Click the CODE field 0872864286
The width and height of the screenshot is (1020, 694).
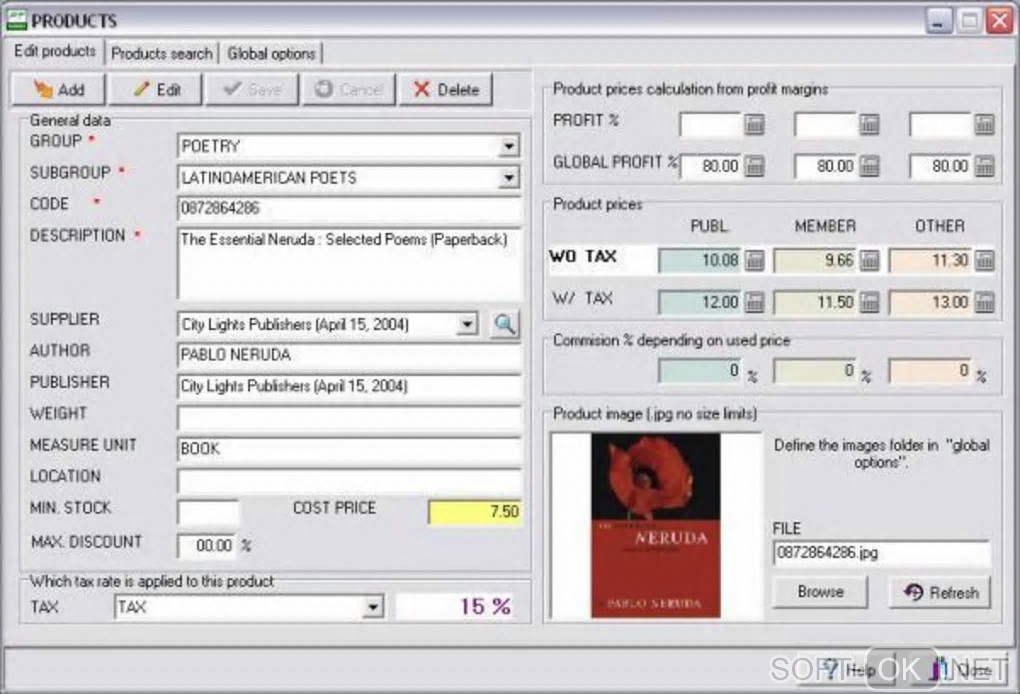349,208
